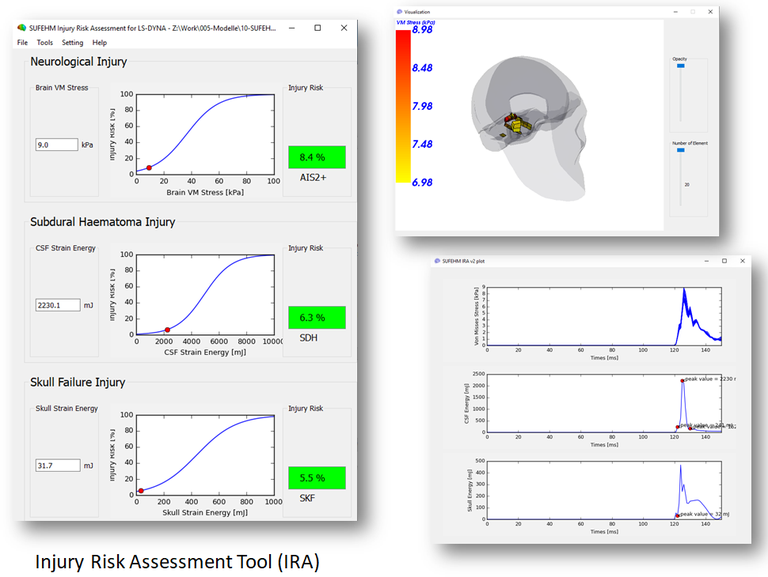Select the CSF Strain Energy value field

[x=57, y=305]
